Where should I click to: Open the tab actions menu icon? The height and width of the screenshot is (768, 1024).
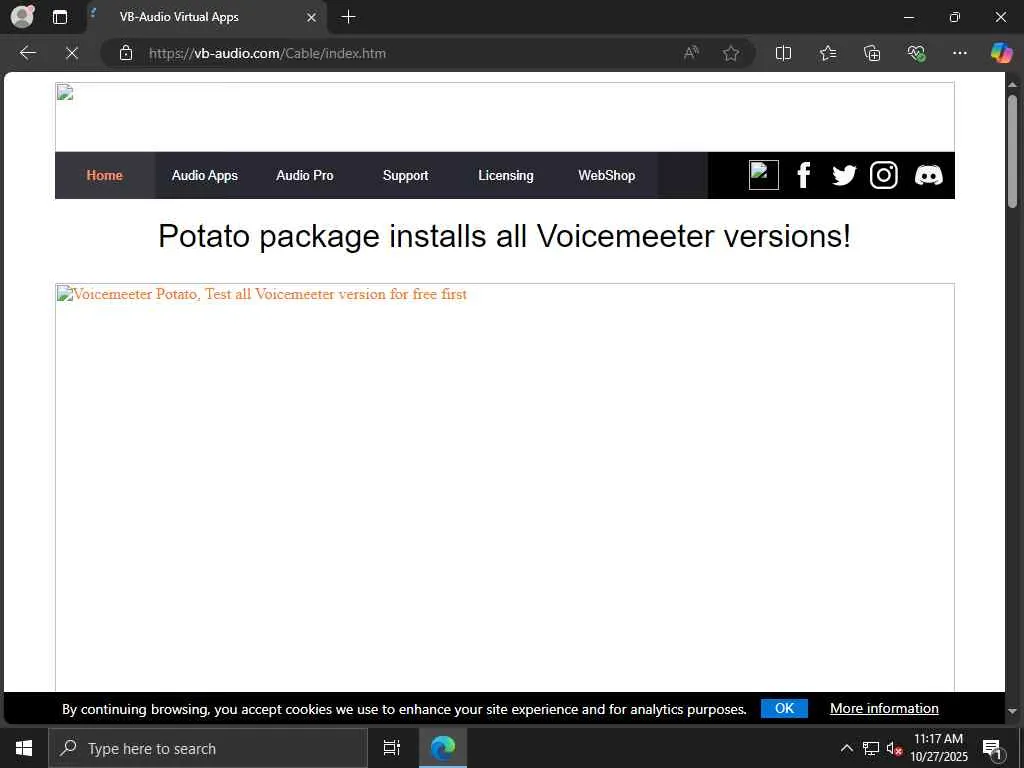59,17
